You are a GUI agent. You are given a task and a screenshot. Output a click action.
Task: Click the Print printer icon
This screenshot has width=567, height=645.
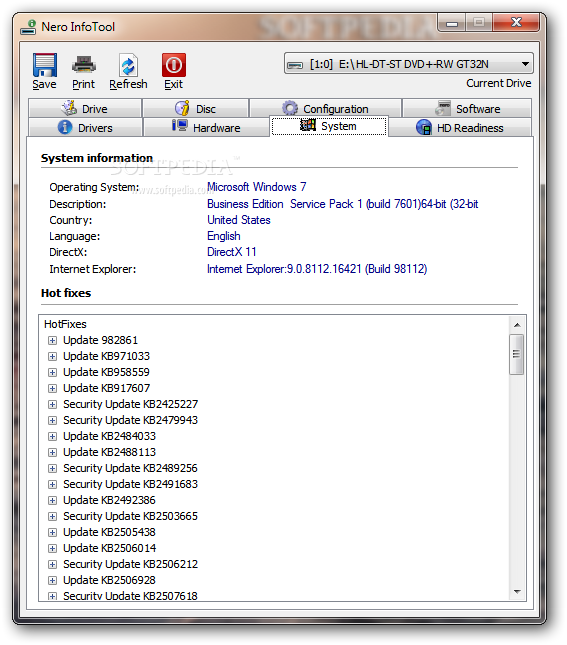[84, 65]
